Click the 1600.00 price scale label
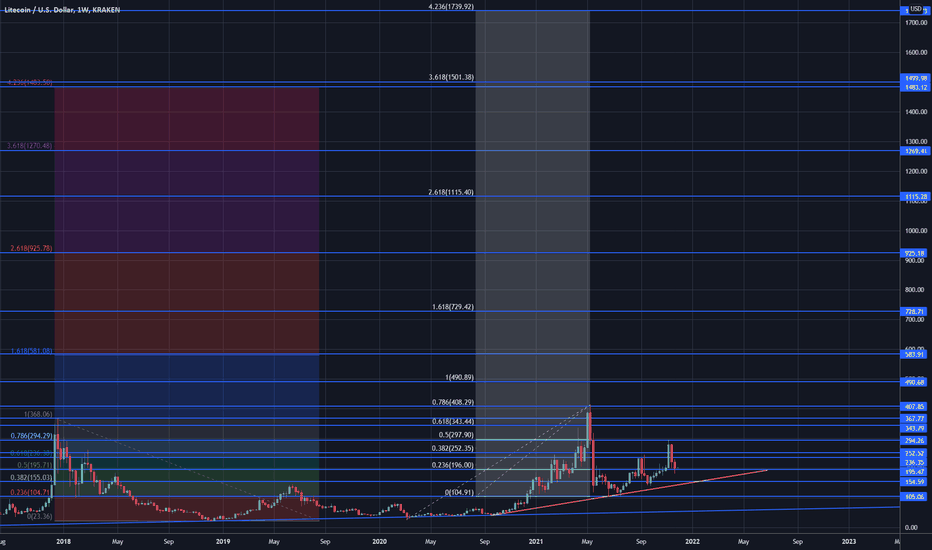932x550 pixels. 916,52
